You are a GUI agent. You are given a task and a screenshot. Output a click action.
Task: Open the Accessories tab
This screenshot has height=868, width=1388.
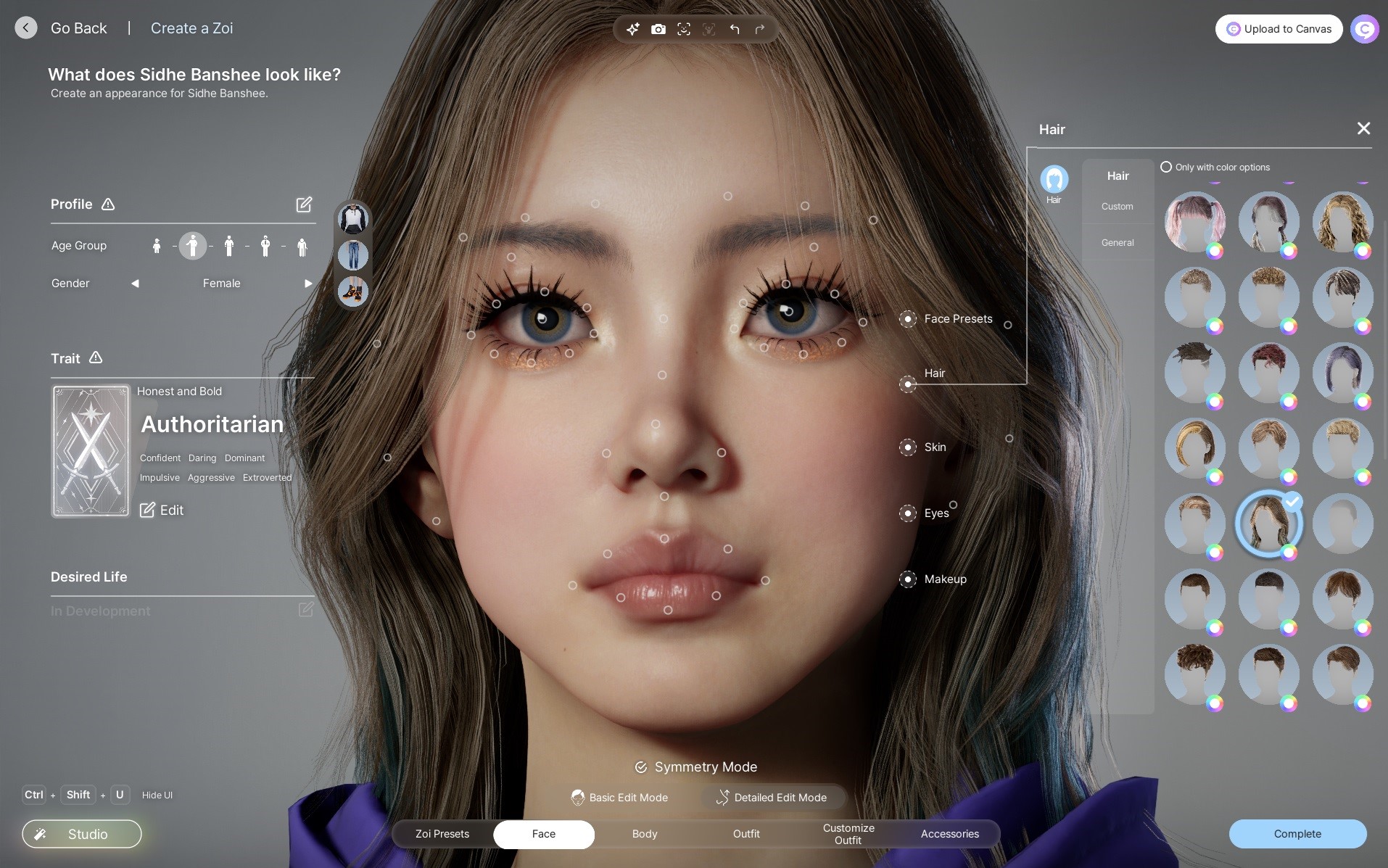click(949, 834)
